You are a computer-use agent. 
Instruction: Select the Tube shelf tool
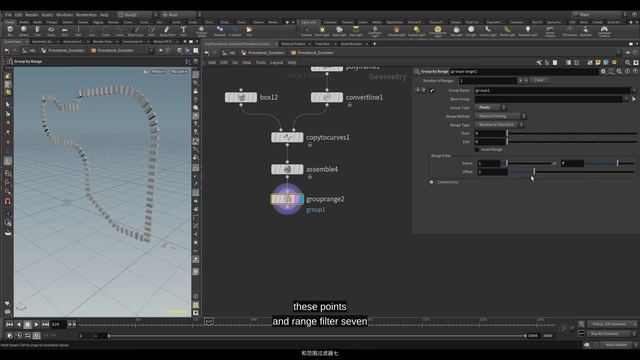click(37, 31)
